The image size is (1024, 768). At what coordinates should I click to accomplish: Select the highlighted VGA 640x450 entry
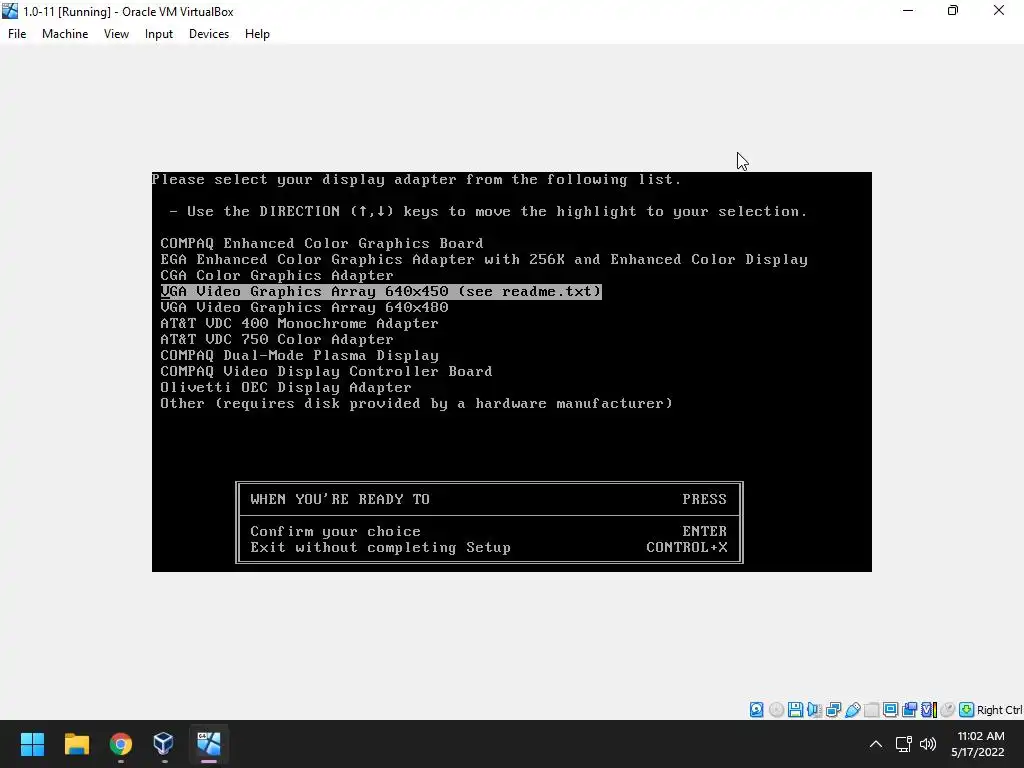(x=381, y=291)
